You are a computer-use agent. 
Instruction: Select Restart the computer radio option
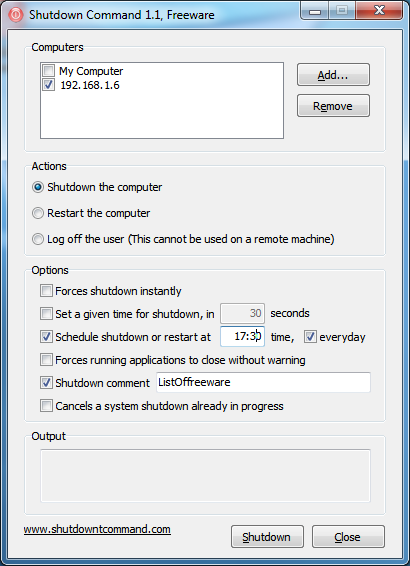tap(38, 213)
